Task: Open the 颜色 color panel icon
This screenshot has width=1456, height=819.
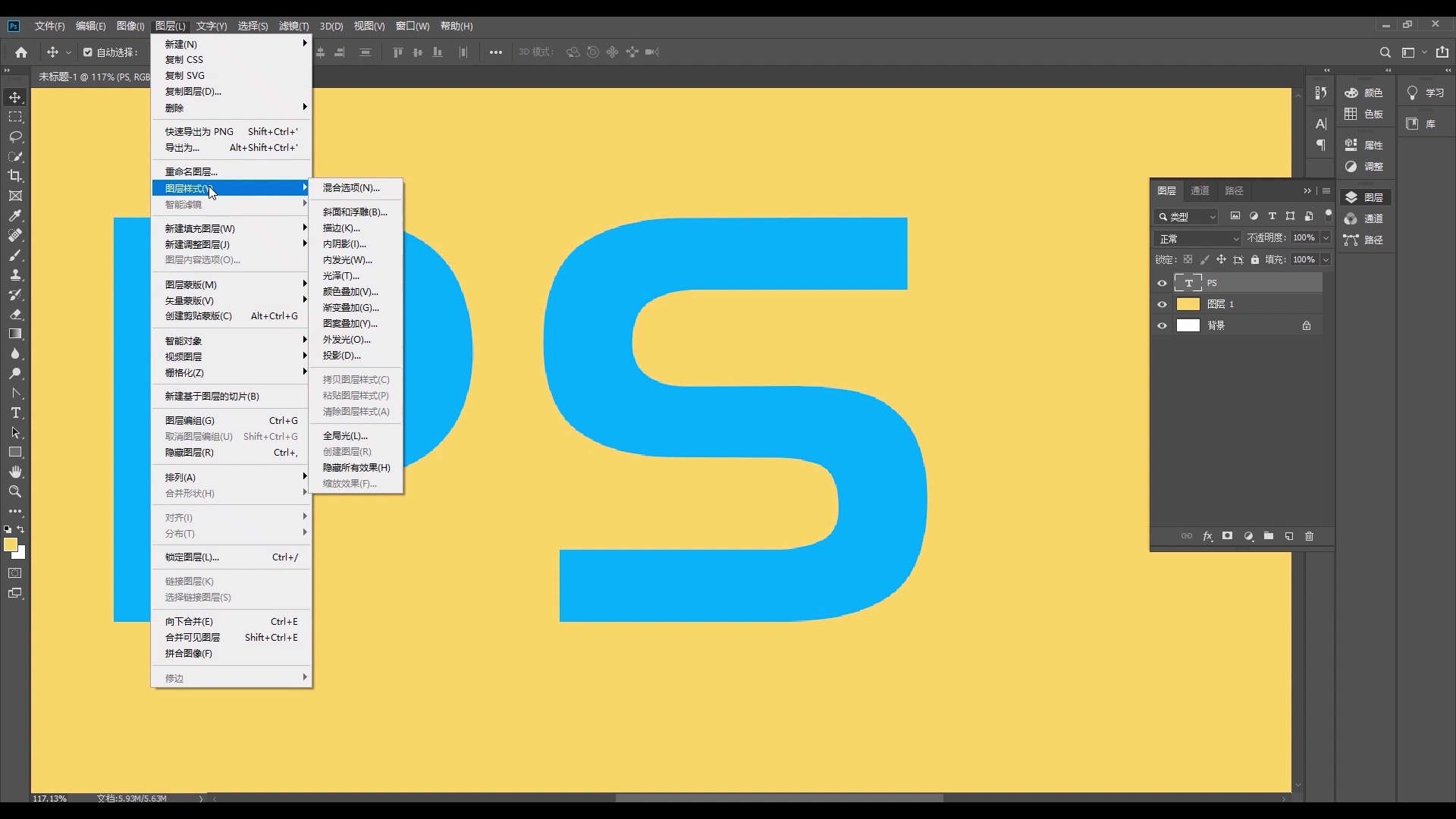Action: coord(1363,93)
